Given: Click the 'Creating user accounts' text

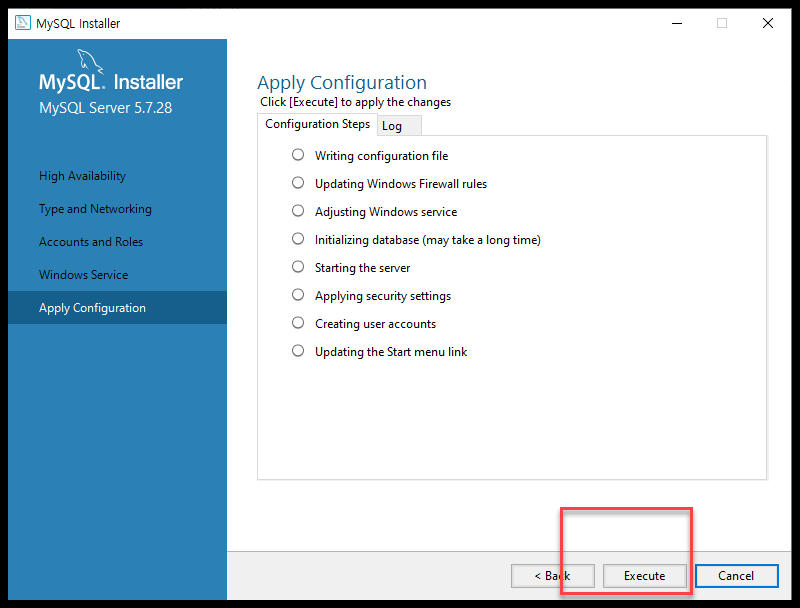Looking at the screenshot, I should (x=376, y=324).
